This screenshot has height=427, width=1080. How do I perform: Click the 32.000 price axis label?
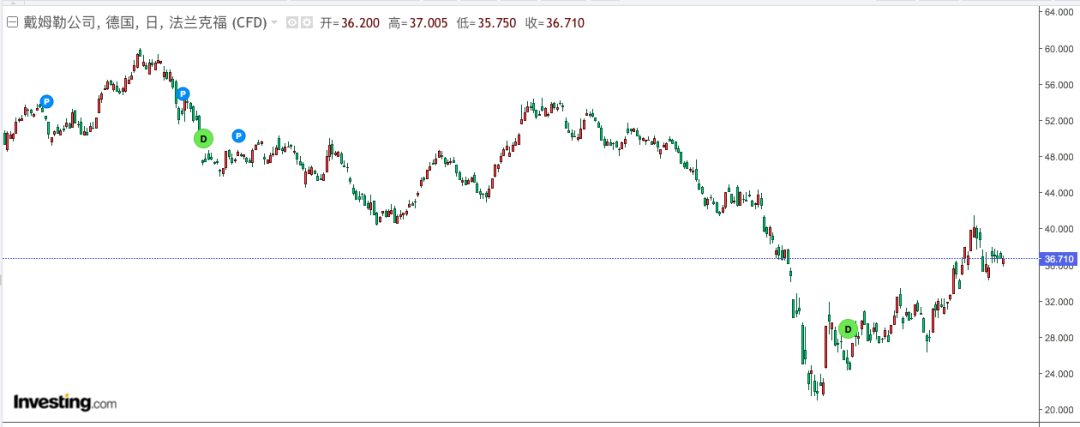1059,302
